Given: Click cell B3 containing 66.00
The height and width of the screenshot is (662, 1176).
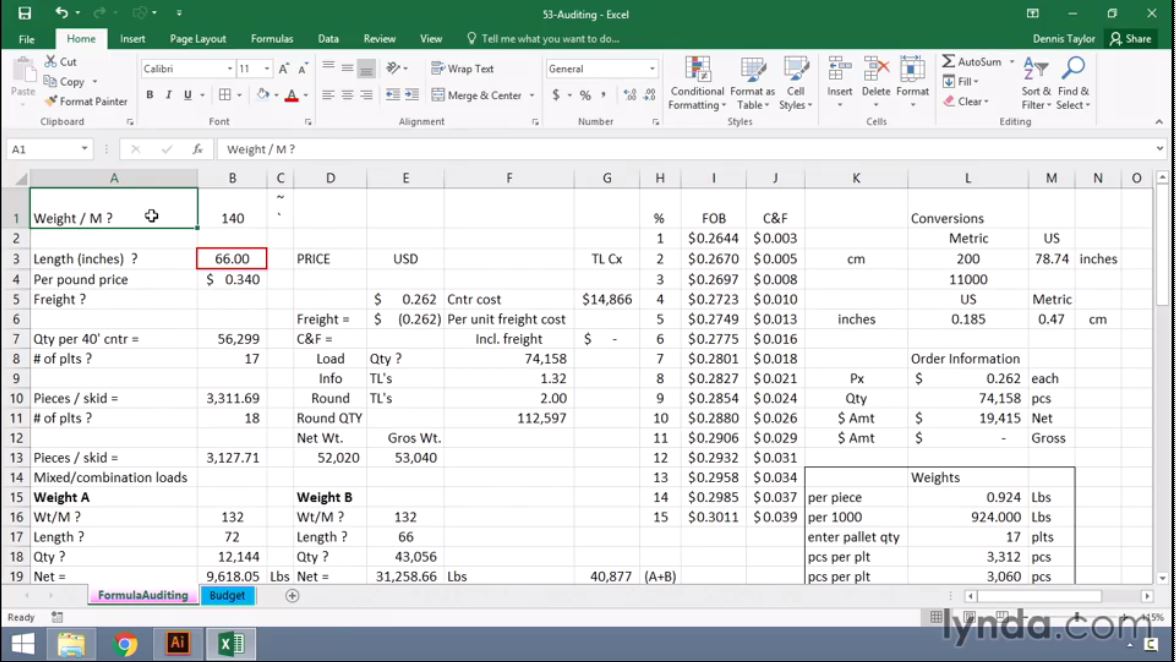Looking at the screenshot, I should [x=232, y=259].
